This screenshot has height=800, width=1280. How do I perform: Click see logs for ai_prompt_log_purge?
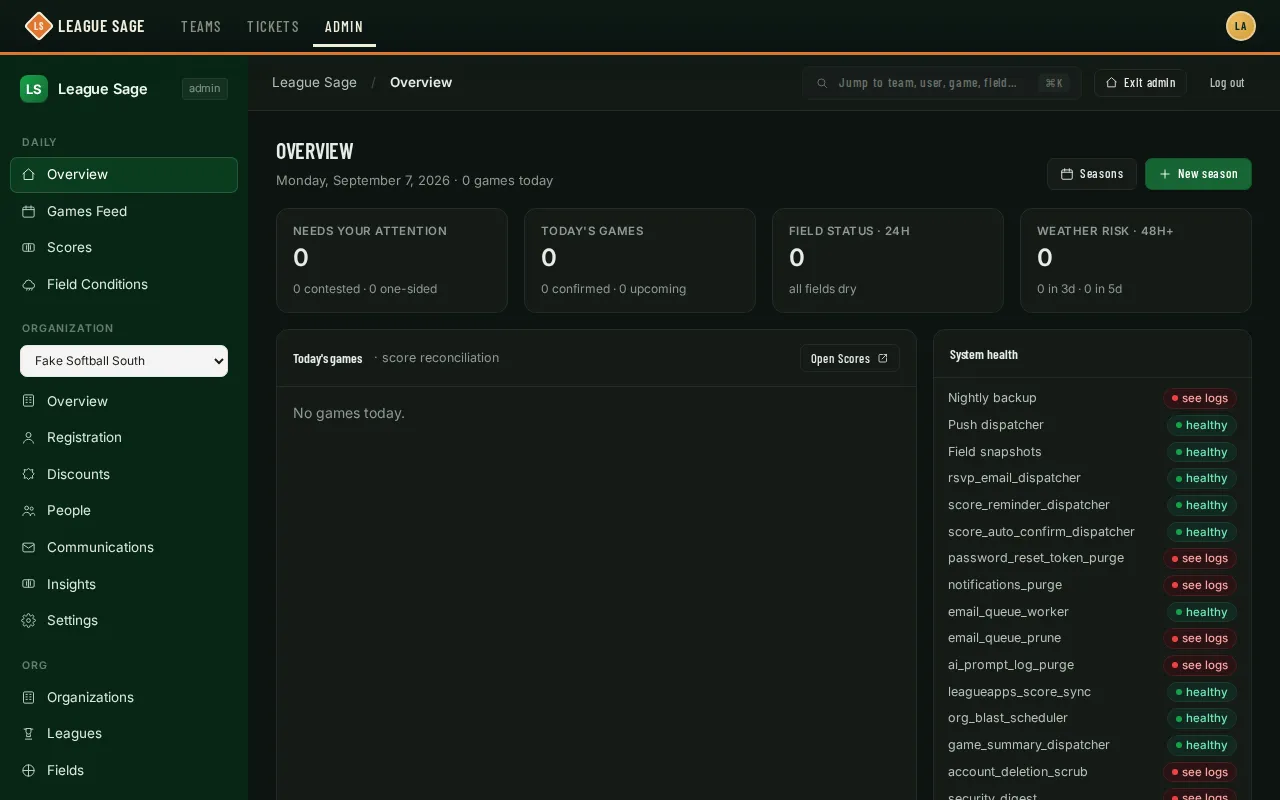click(1200, 665)
